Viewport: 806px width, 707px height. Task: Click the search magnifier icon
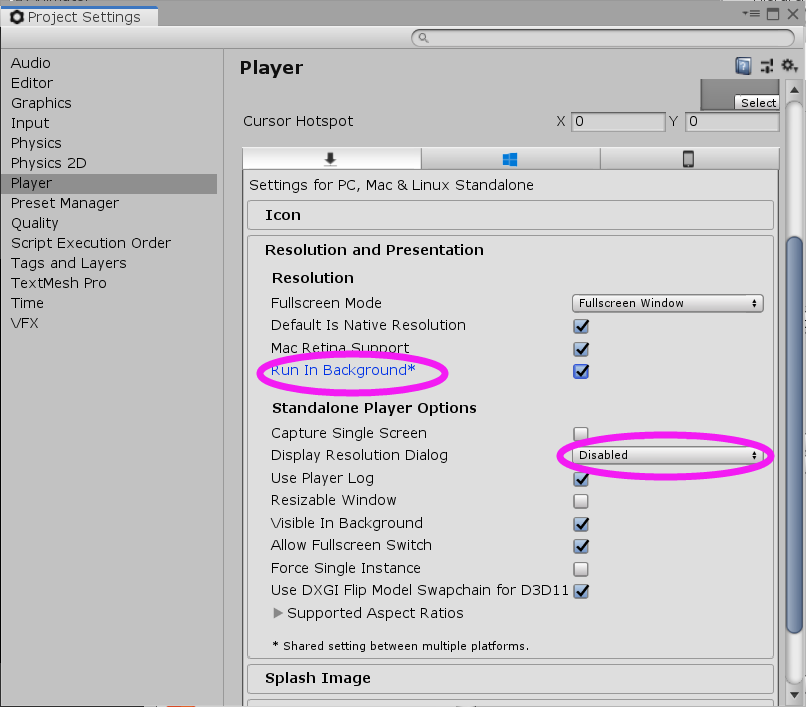pyautogui.click(x=423, y=38)
